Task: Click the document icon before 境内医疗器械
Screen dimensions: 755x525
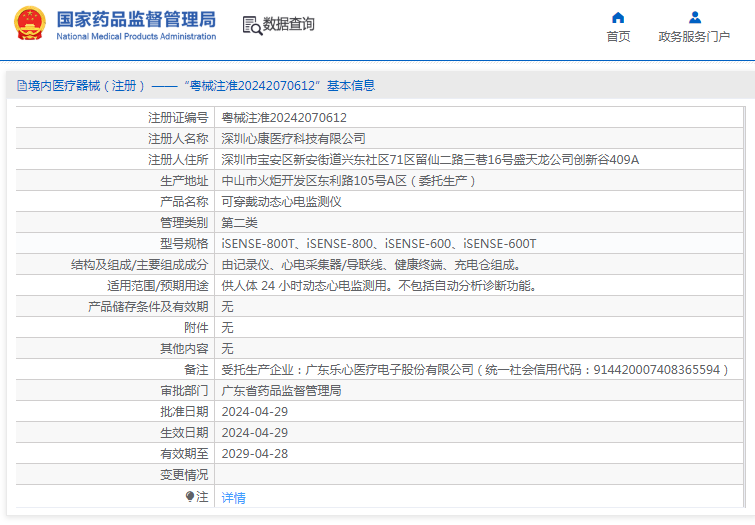Action: click(x=22, y=86)
